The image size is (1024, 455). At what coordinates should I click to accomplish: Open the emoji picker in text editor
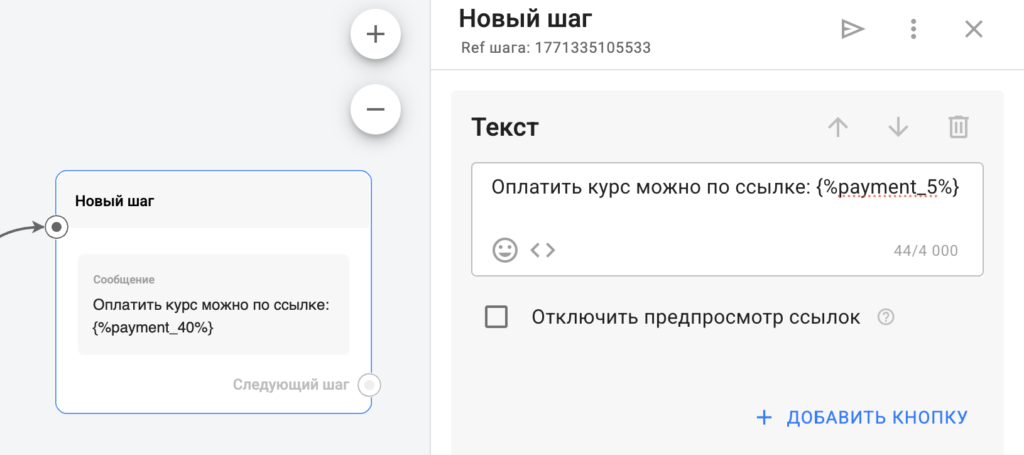505,250
